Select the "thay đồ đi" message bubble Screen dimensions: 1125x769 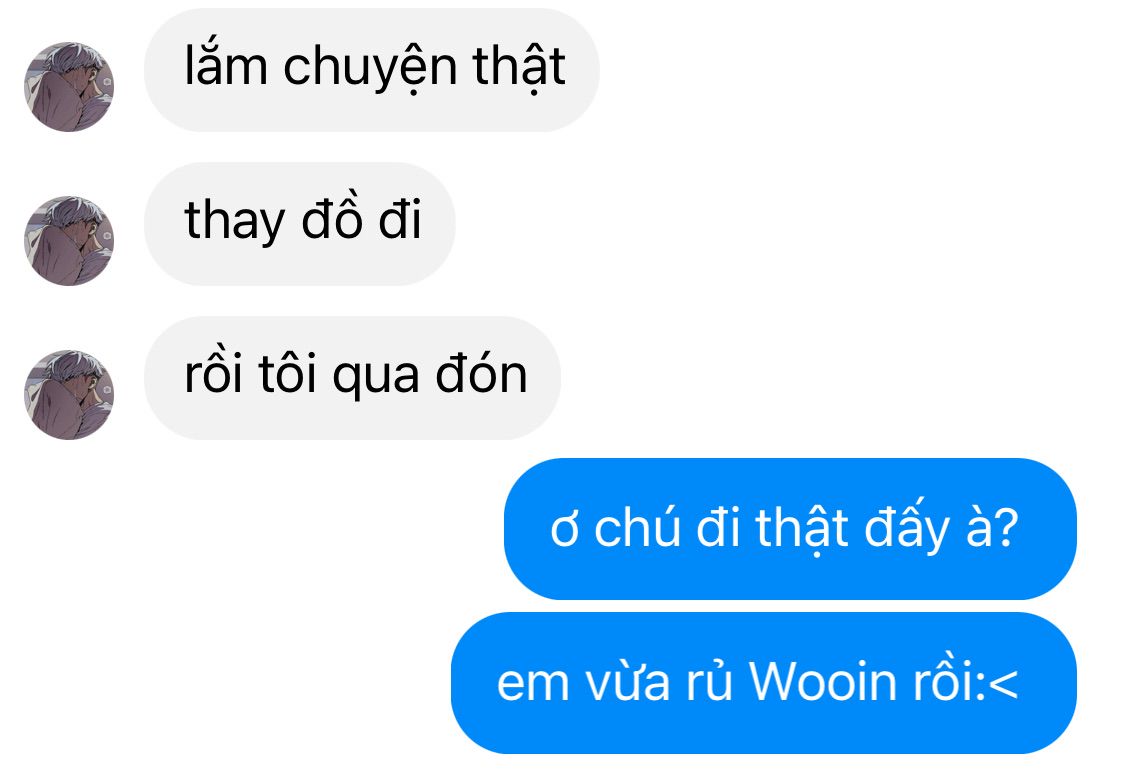(x=300, y=224)
